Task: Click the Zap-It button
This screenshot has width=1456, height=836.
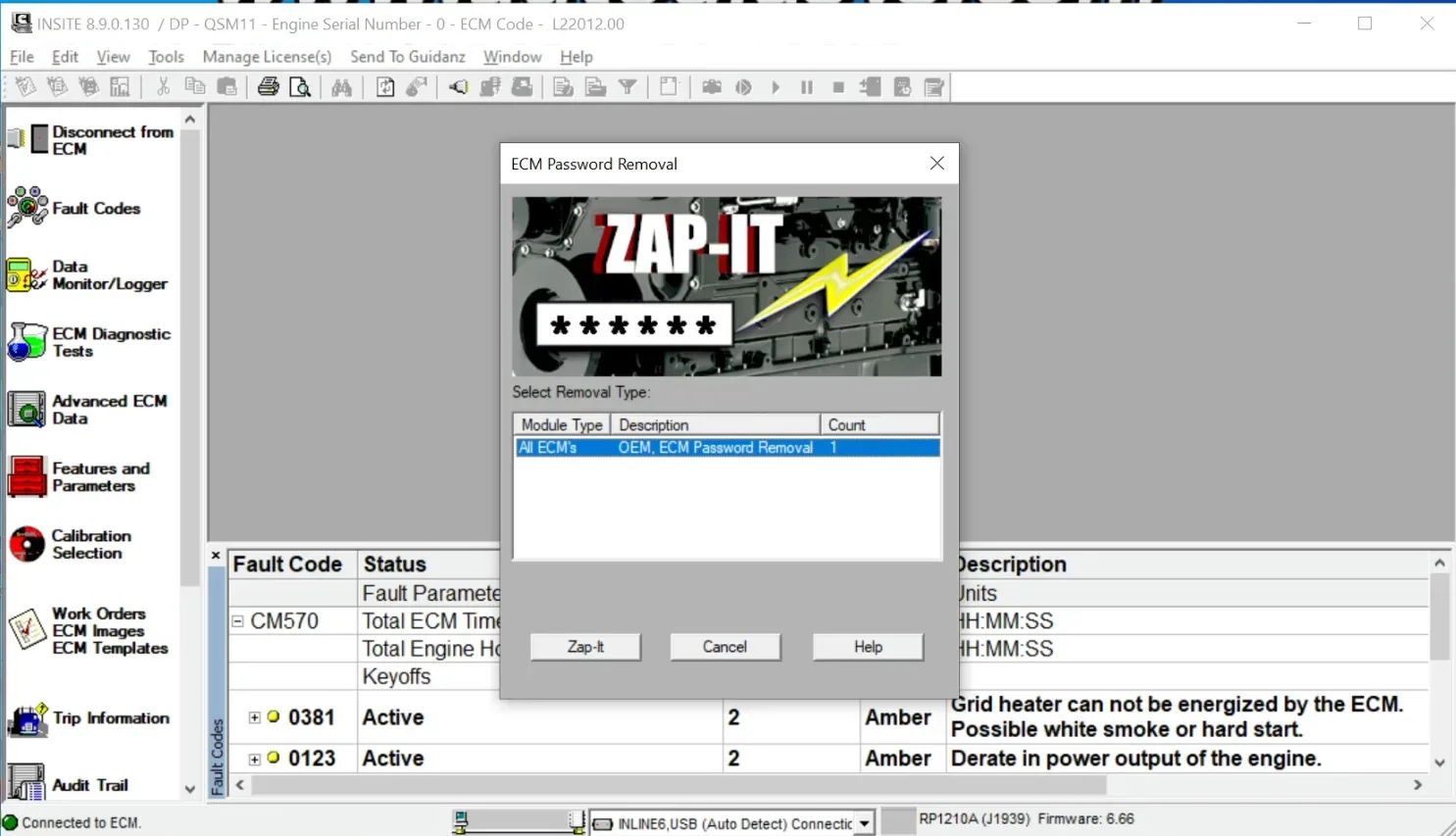Action: pos(585,647)
